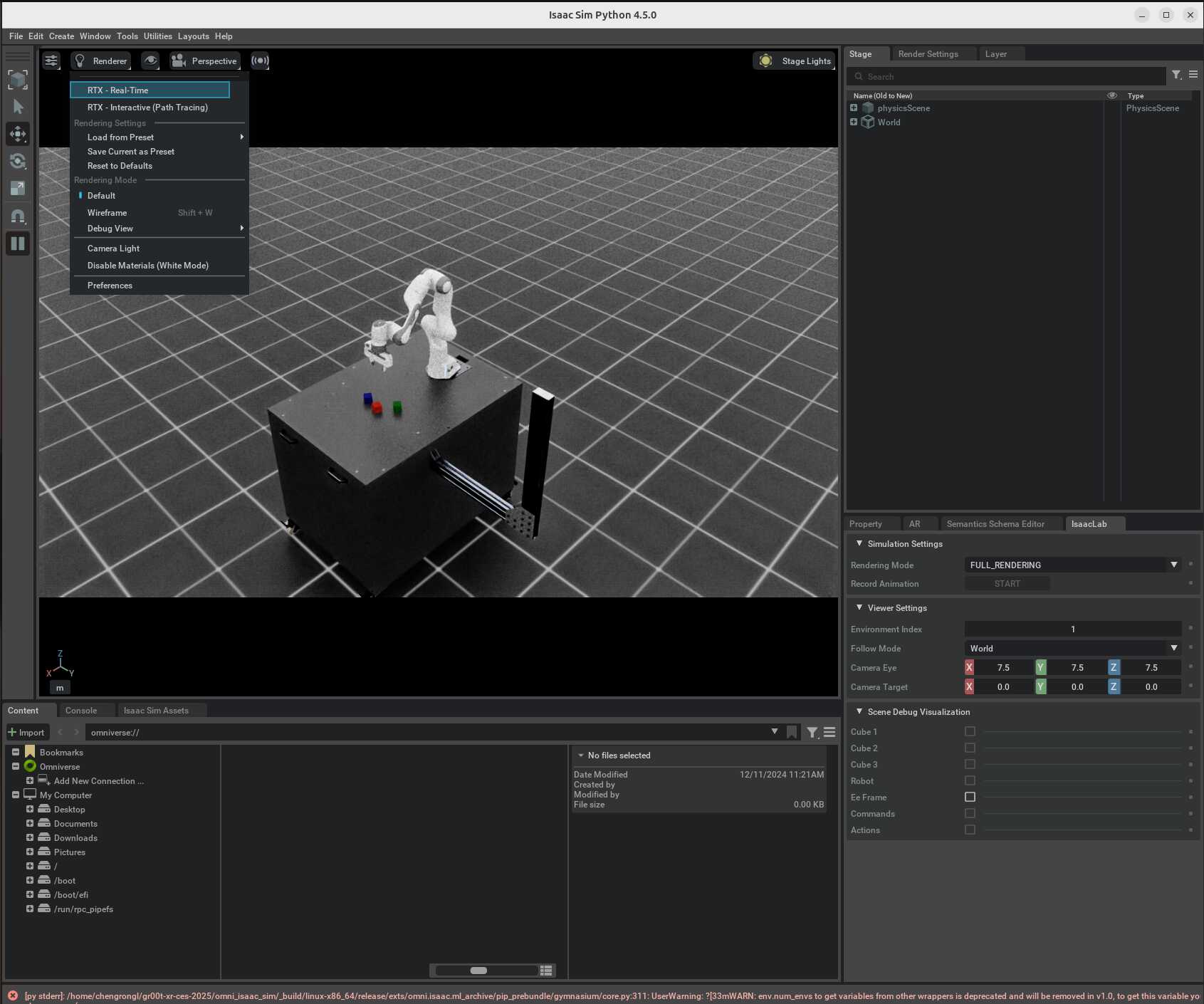
Task: Toggle the snap magnet tool
Action: pos(18,216)
